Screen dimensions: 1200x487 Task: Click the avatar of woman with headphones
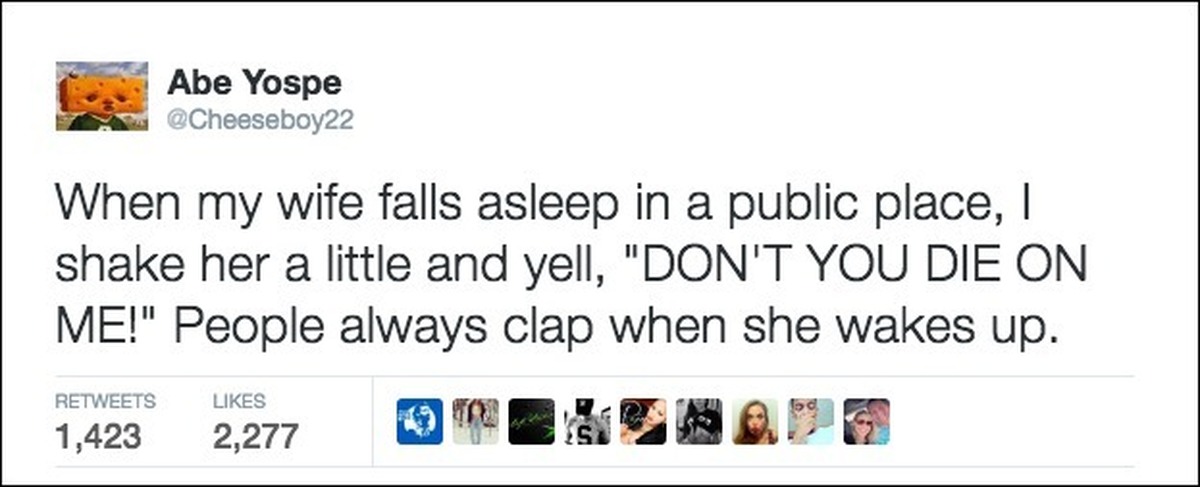click(x=643, y=421)
